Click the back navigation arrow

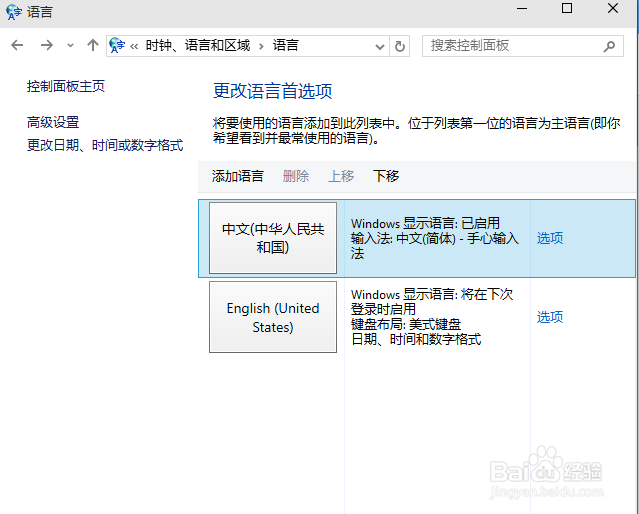click(x=17, y=45)
